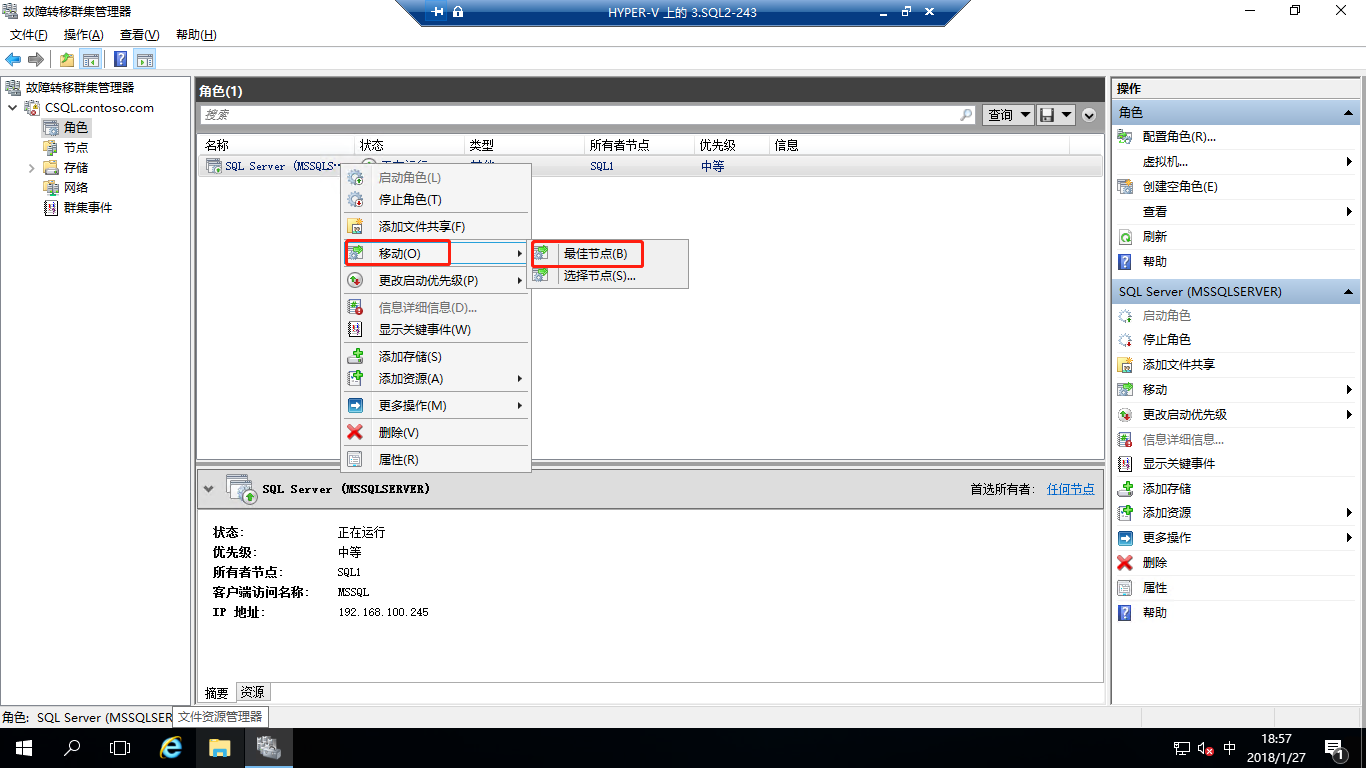Select 角色 in the left tree
The width and height of the screenshot is (1366, 768).
pyautogui.click(x=76, y=127)
